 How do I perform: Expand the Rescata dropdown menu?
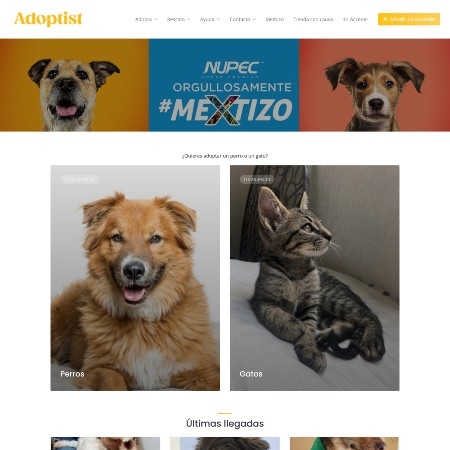178,19
